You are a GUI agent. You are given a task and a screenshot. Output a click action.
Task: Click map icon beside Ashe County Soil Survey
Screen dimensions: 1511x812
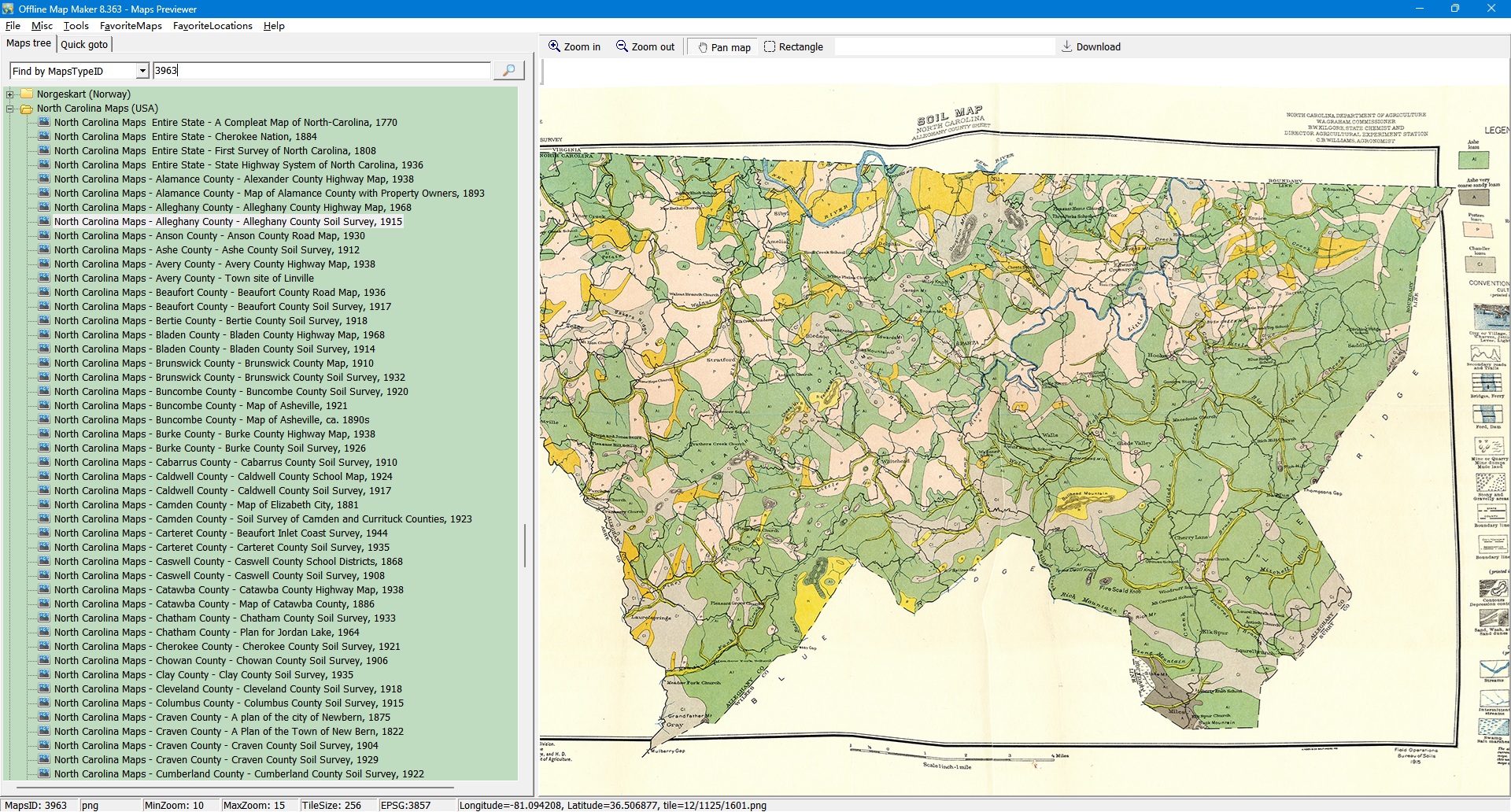coord(44,250)
